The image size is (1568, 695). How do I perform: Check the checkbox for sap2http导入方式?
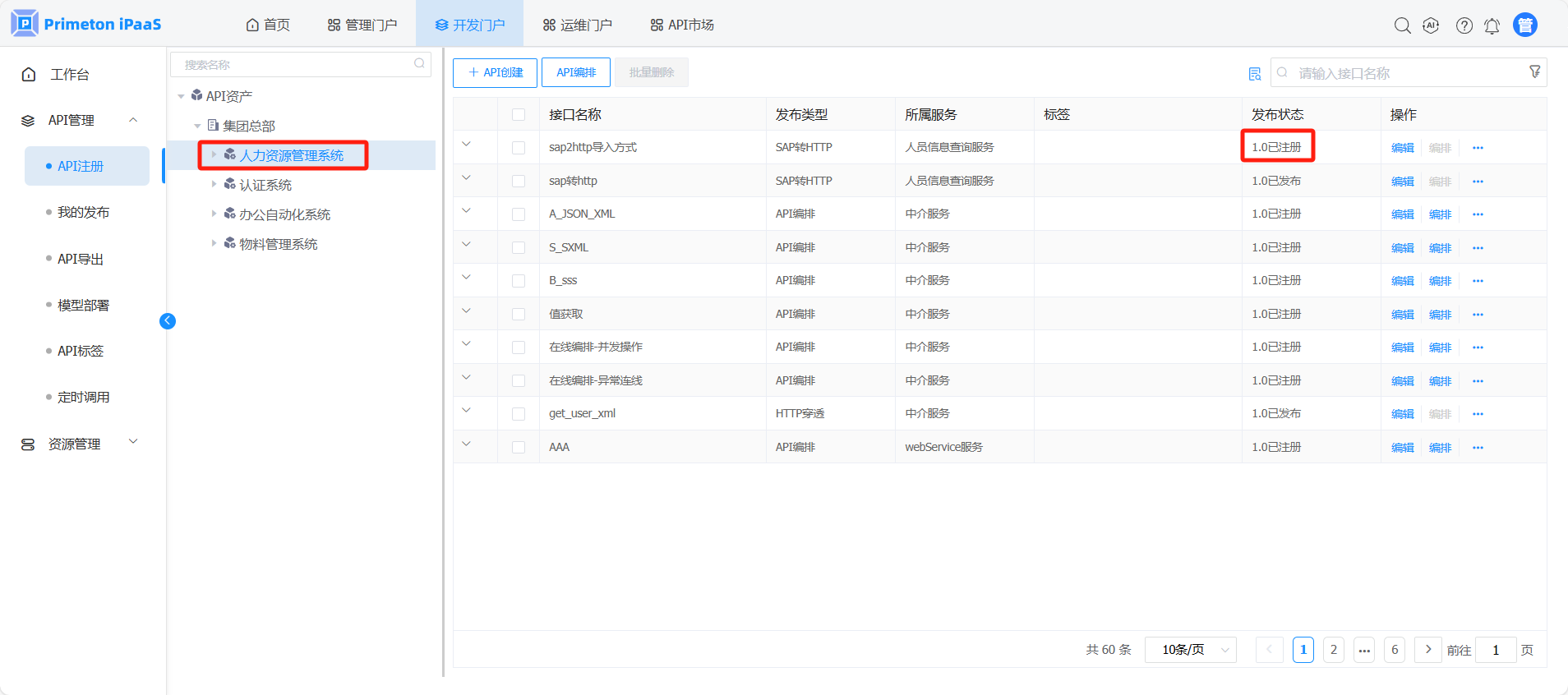click(x=519, y=148)
